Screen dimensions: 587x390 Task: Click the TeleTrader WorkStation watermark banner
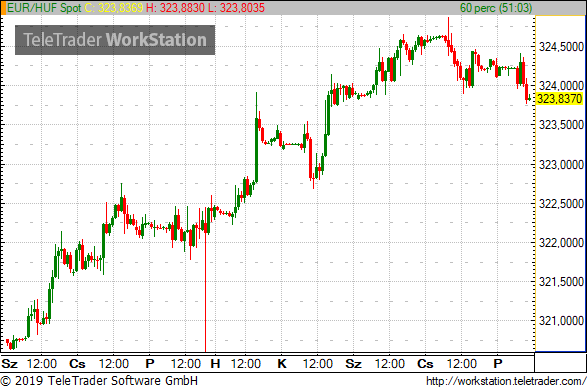(115, 40)
